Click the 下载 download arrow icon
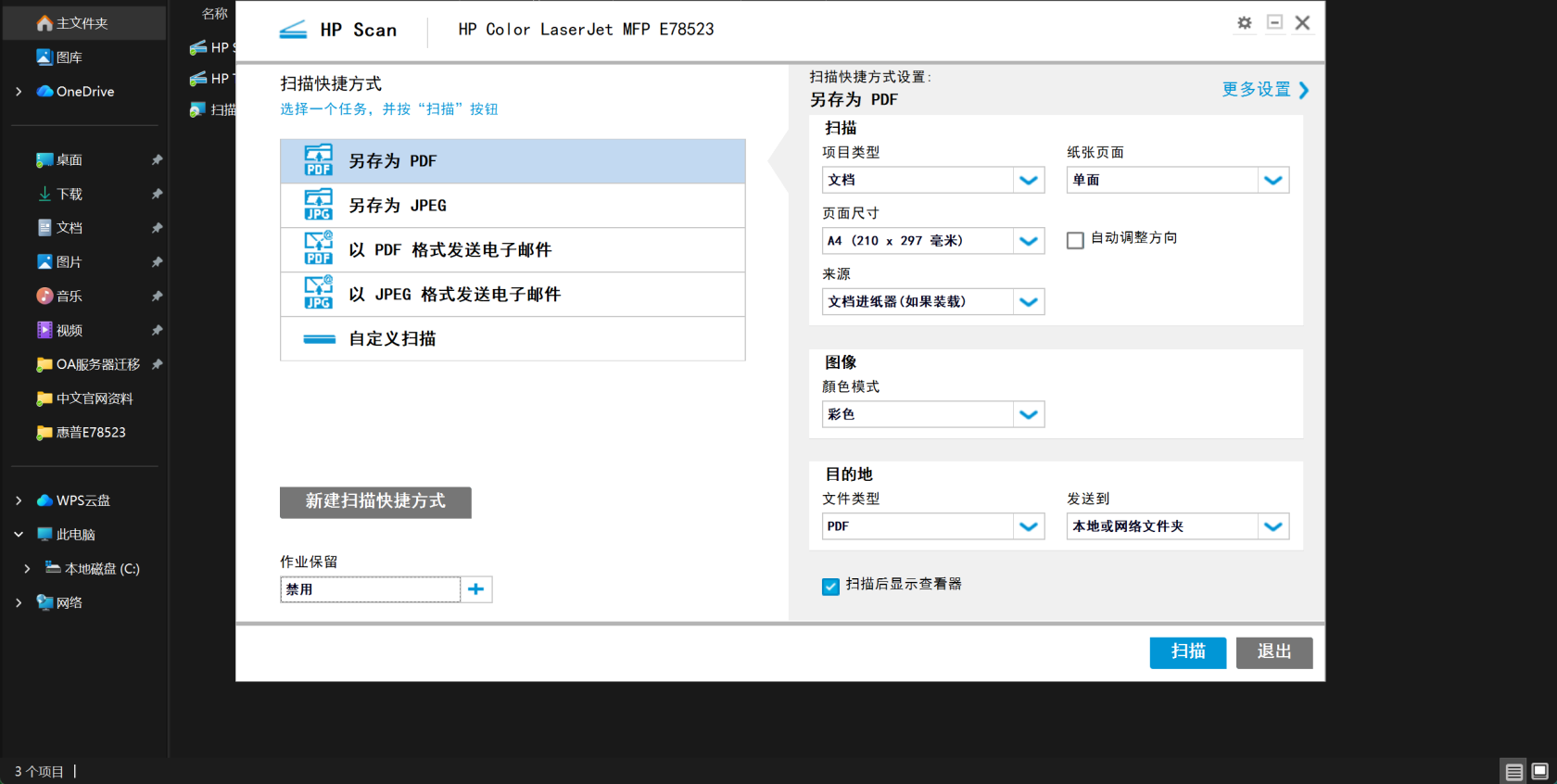The height and width of the screenshot is (784, 1557). (x=44, y=194)
